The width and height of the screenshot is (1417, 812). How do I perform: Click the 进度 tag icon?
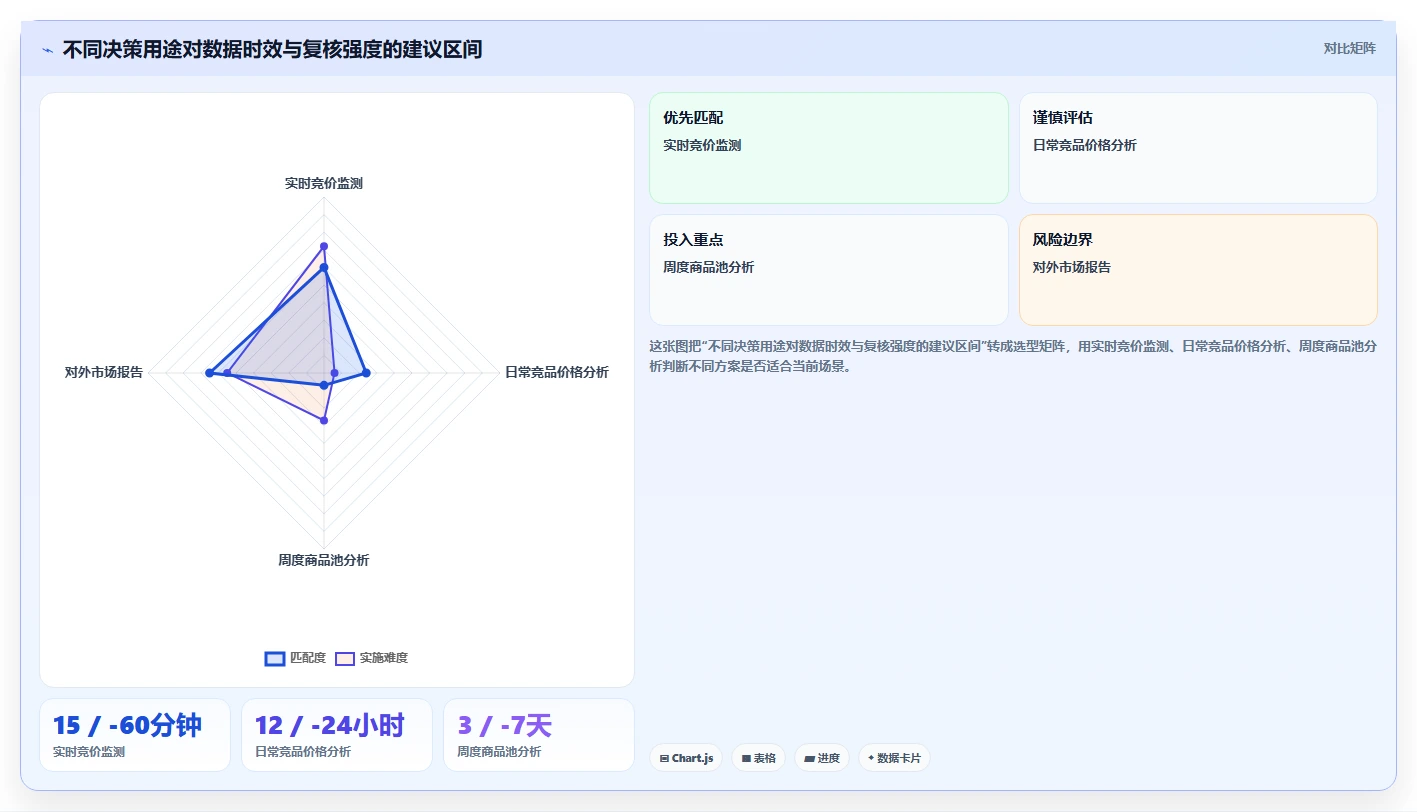tap(809, 759)
